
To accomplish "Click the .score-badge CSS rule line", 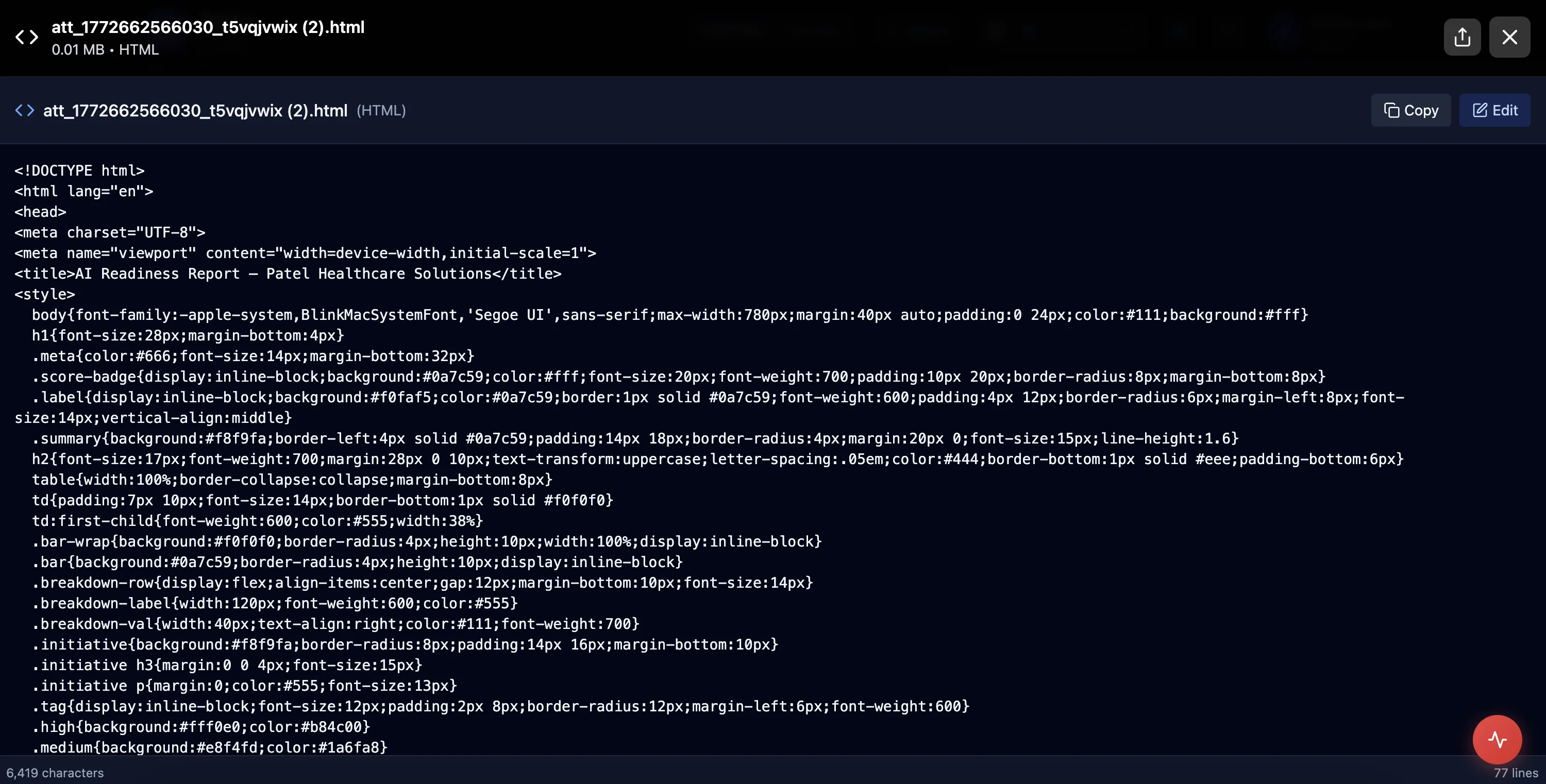I will [678, 377].
